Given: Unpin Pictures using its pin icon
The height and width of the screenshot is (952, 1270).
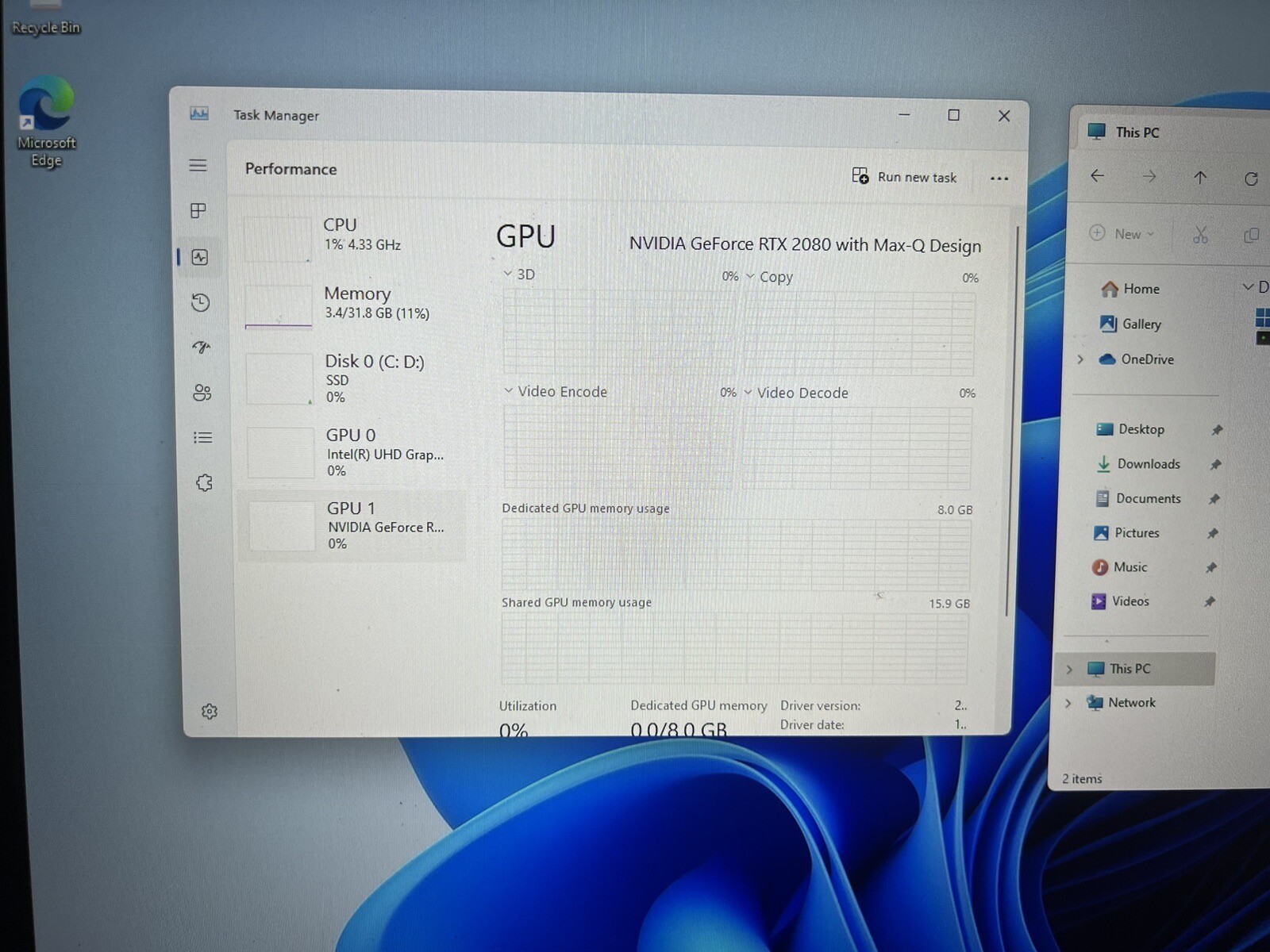Looking at the screenshot, I should [x=1212, y=533].
